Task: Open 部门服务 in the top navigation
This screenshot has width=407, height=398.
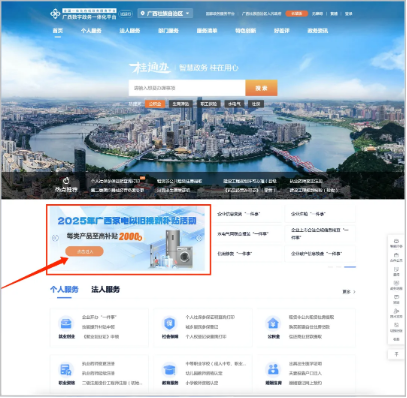Action: pyautogui.click(x=168, y=31)
